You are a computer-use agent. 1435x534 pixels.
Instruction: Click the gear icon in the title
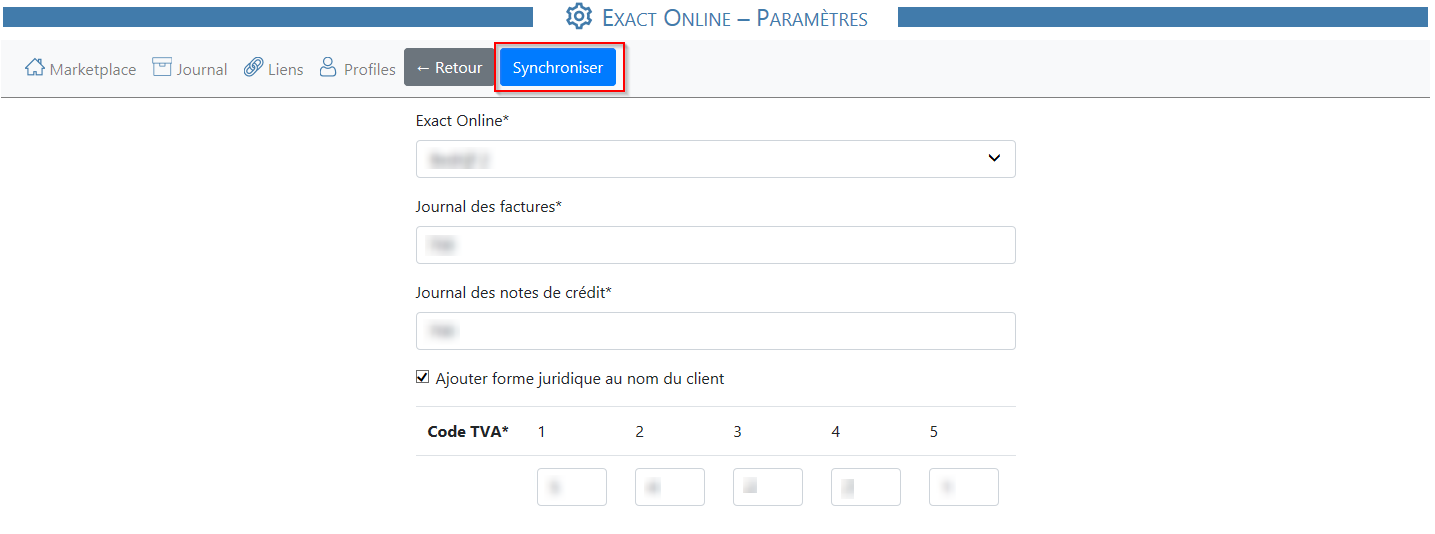(x=579, y=17)
